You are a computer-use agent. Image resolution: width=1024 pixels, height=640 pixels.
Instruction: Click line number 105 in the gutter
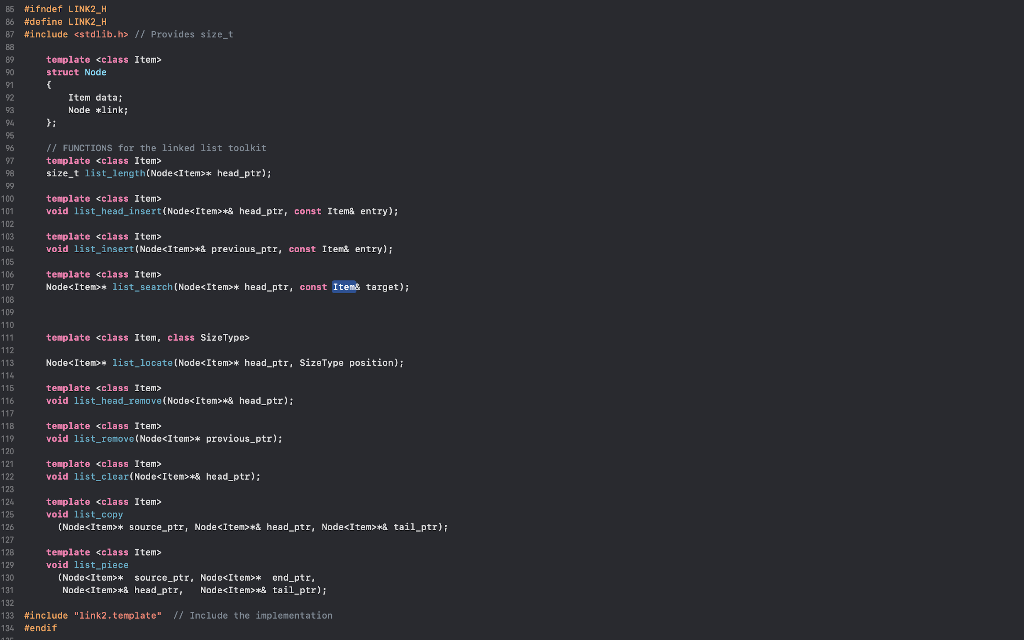[8, 262]
